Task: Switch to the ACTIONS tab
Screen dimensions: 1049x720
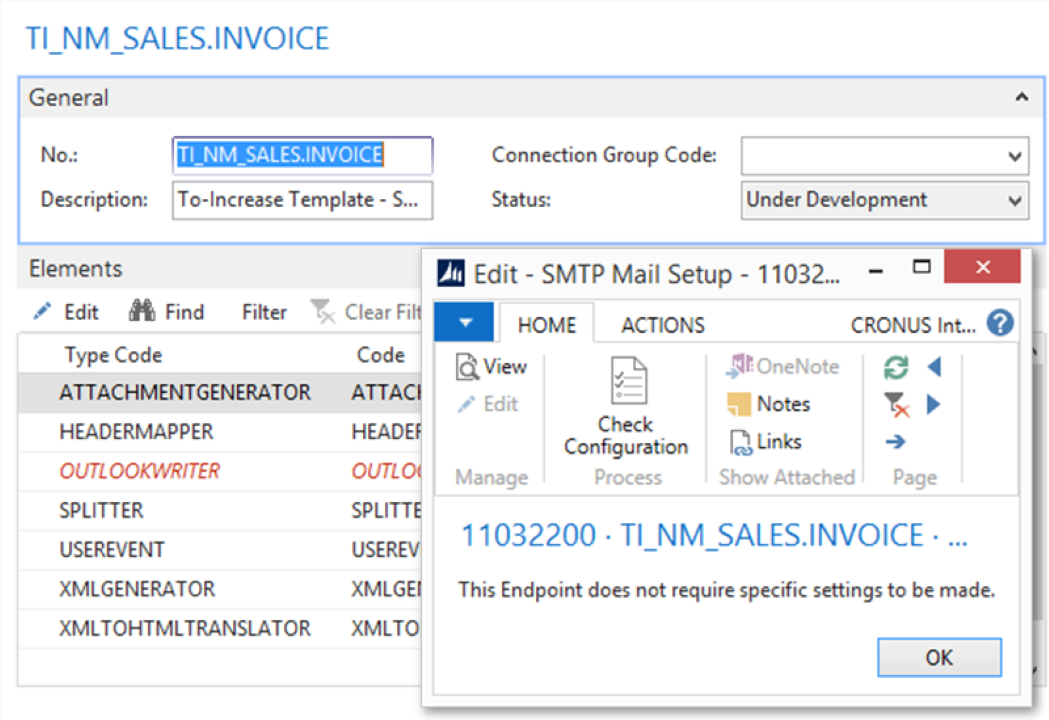Action: click(x=662, y=324)
